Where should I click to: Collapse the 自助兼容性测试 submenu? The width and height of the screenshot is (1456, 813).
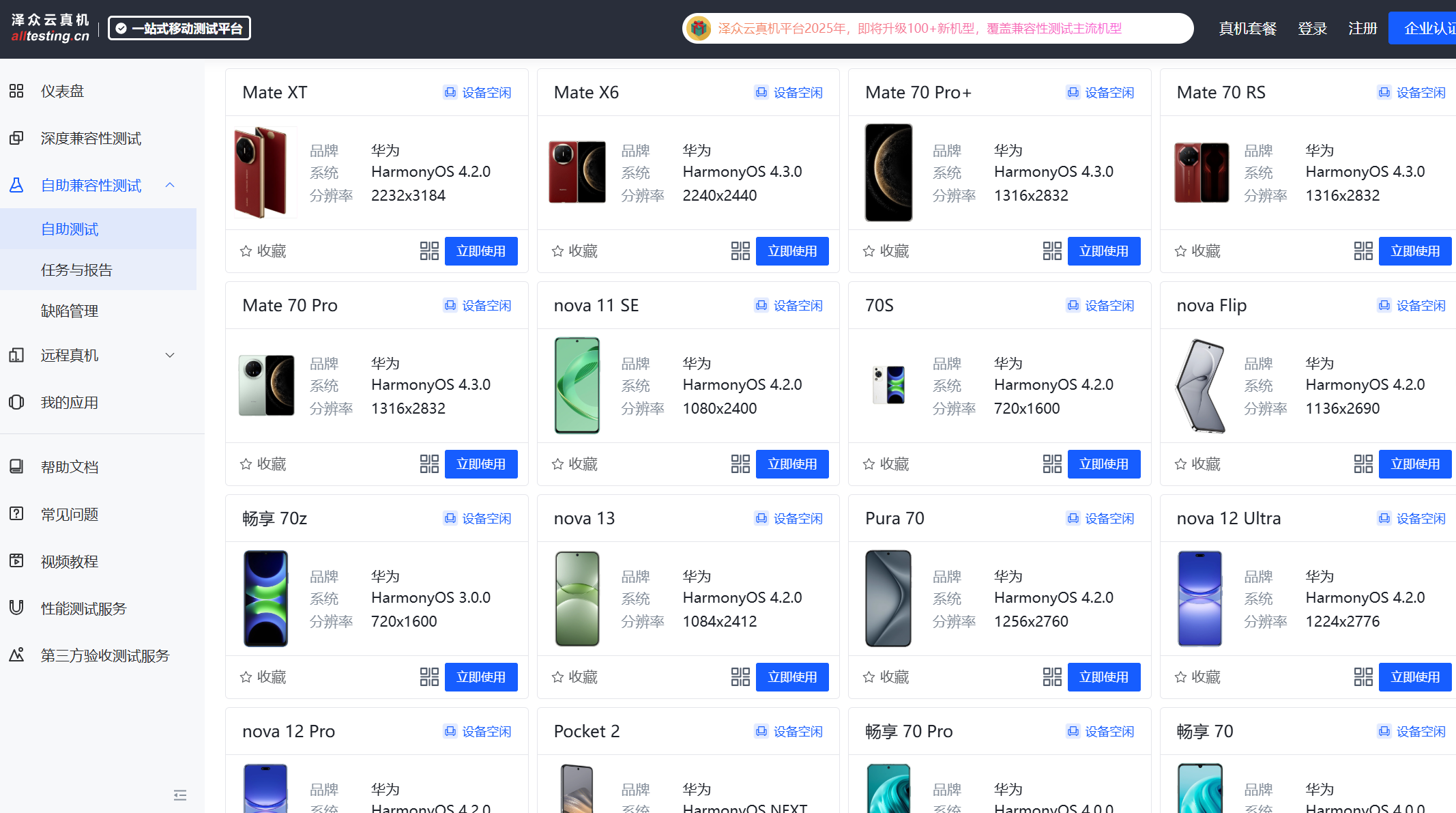click(170, 185)
